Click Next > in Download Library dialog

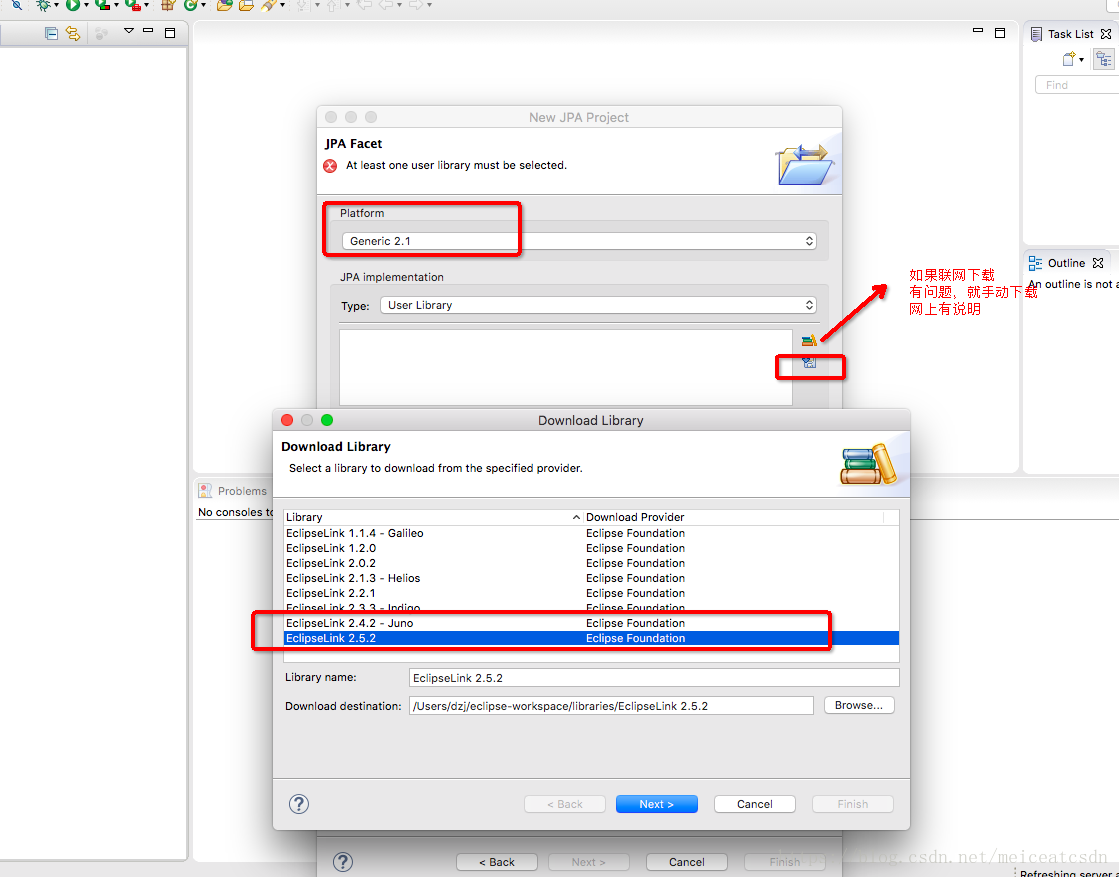656,804
